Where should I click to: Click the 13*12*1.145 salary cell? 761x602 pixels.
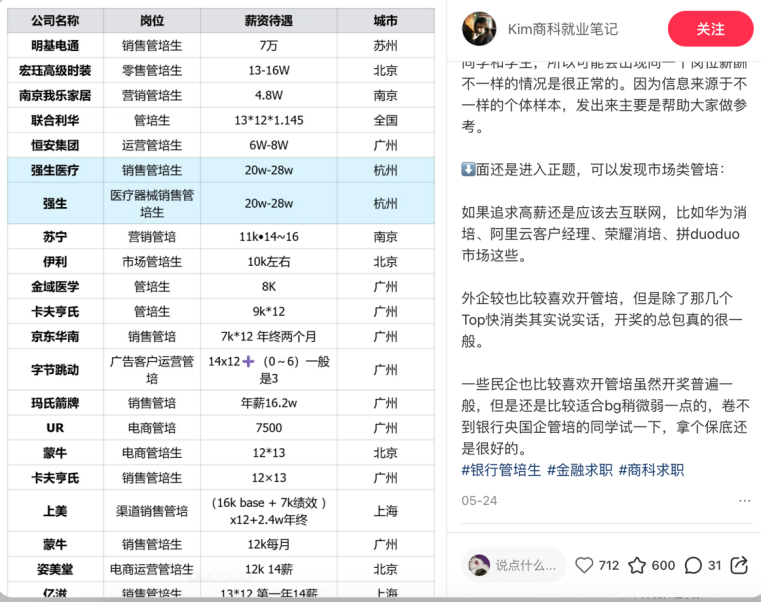tap(269, 120)
